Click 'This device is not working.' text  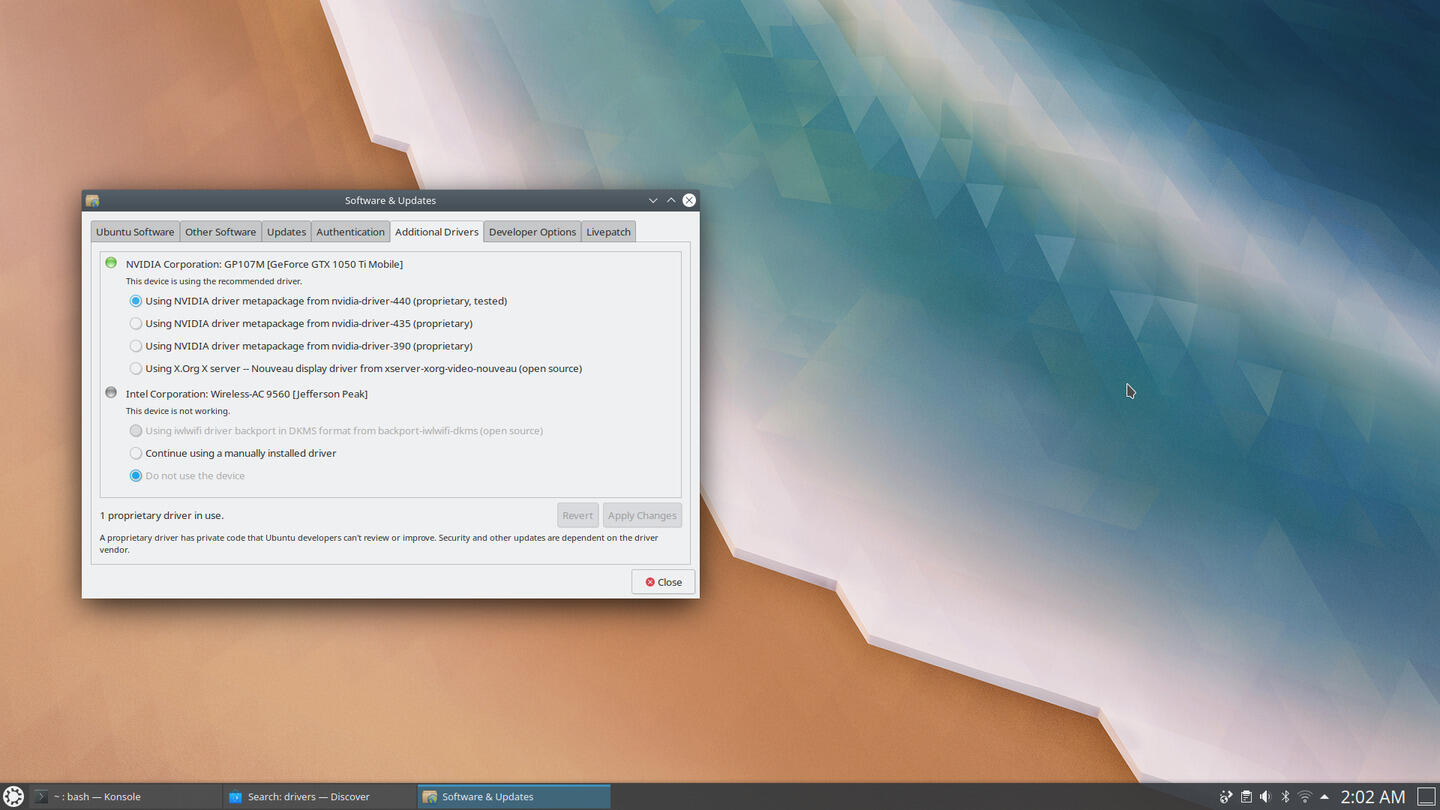(178, 411)
